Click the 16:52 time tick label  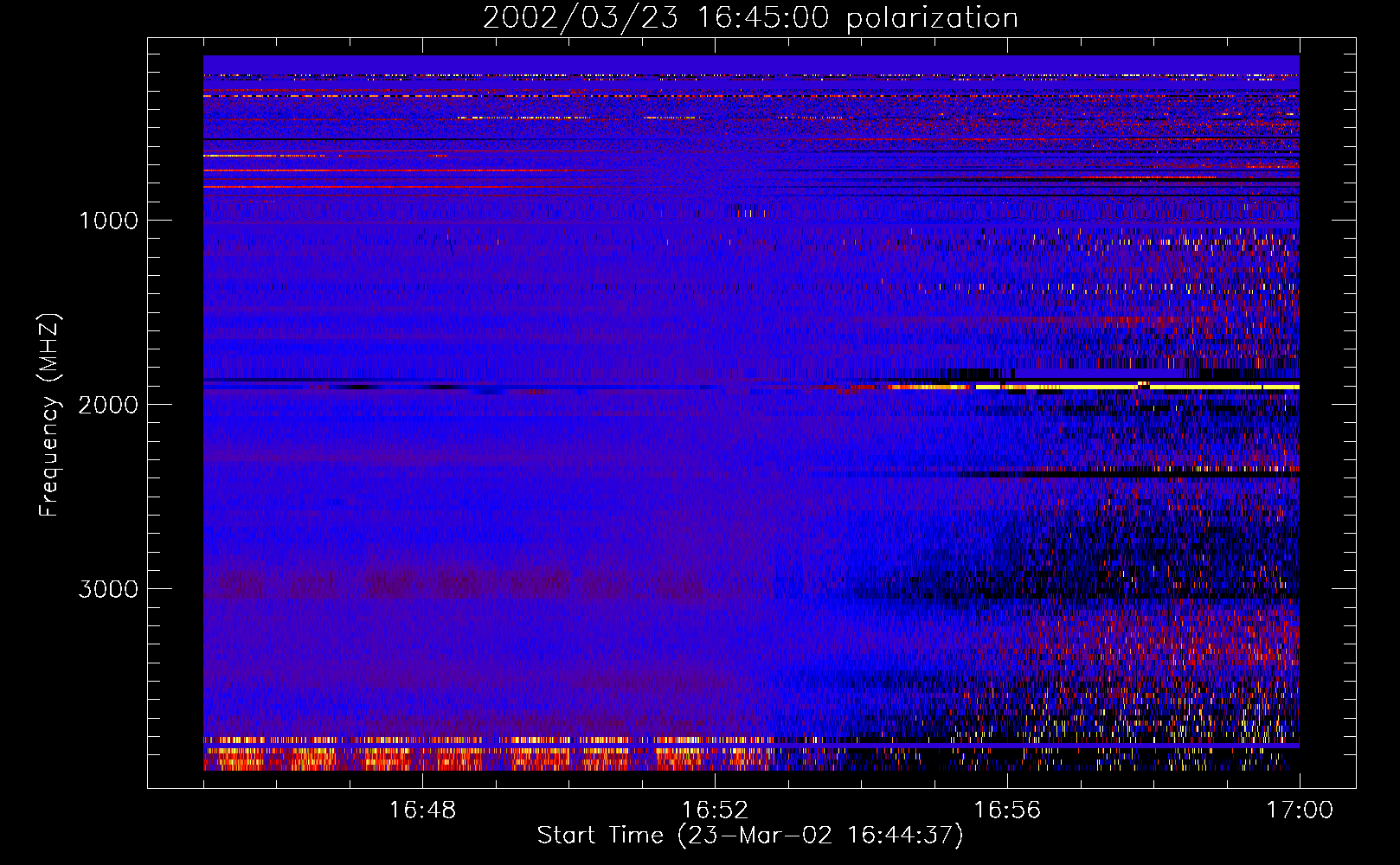(x=715, y=811)
